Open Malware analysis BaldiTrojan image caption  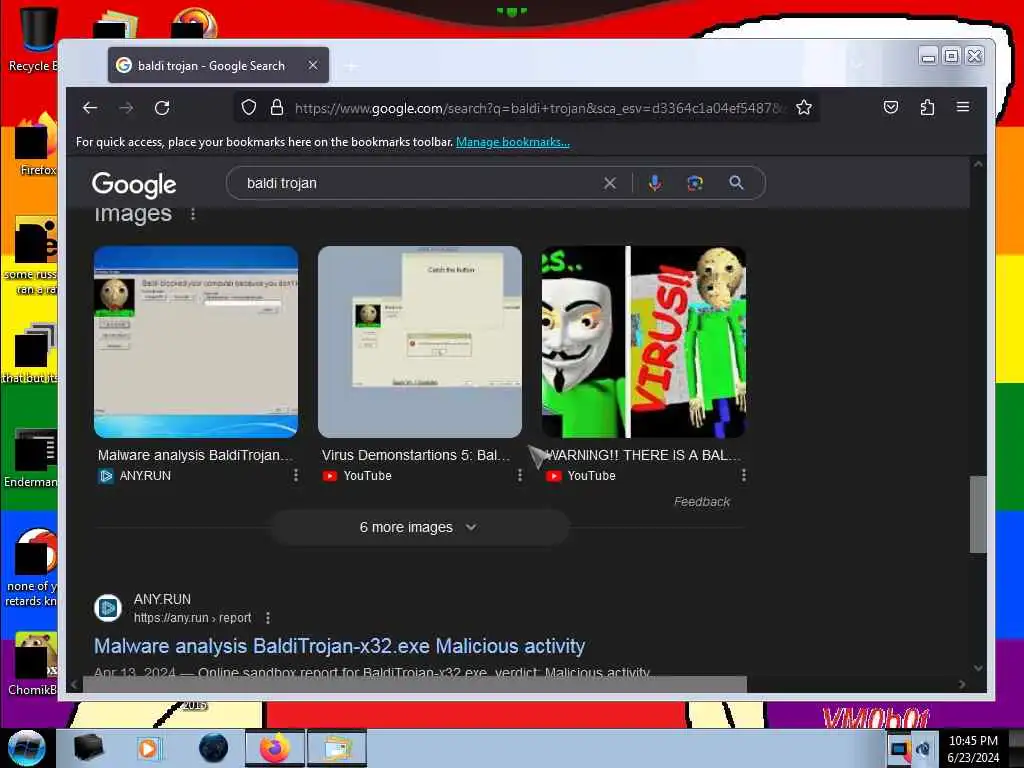pos(195,455)
